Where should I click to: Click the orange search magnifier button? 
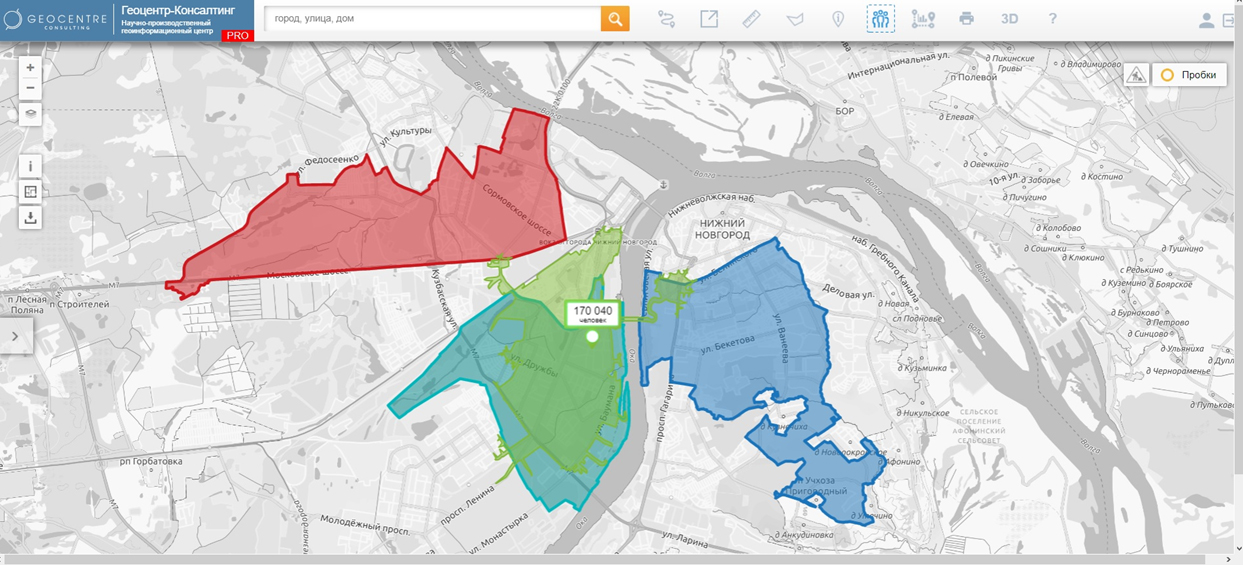click(x=615, y=18)
